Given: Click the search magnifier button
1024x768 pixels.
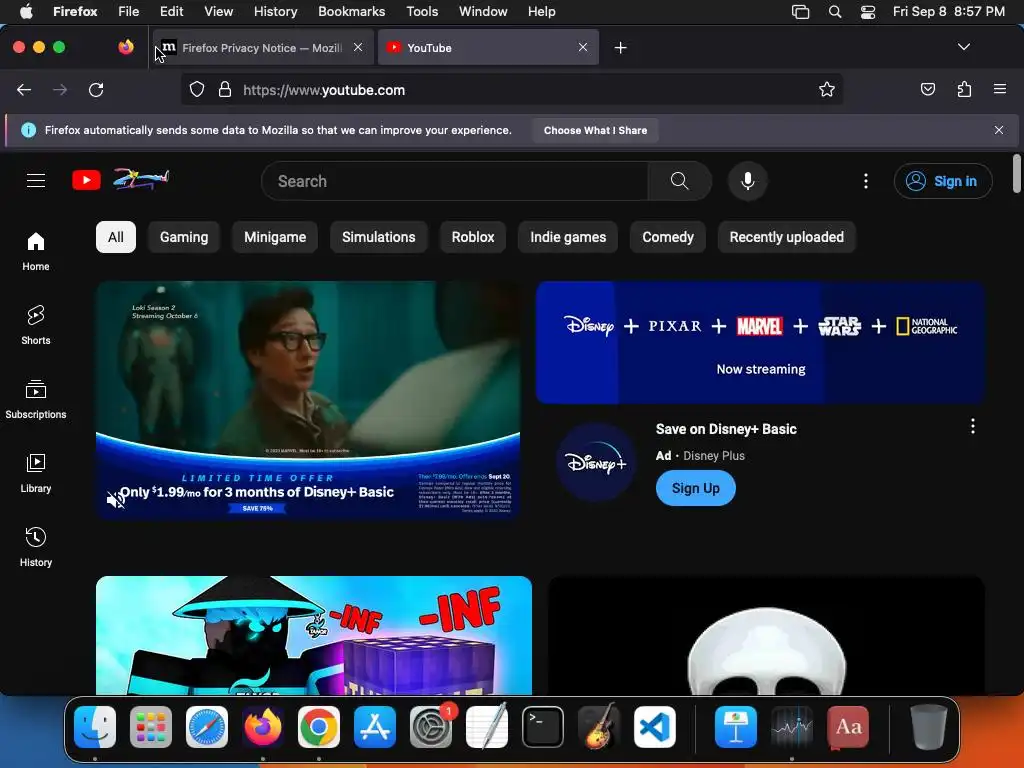Looking at the screenshot, I should point(679,181).
